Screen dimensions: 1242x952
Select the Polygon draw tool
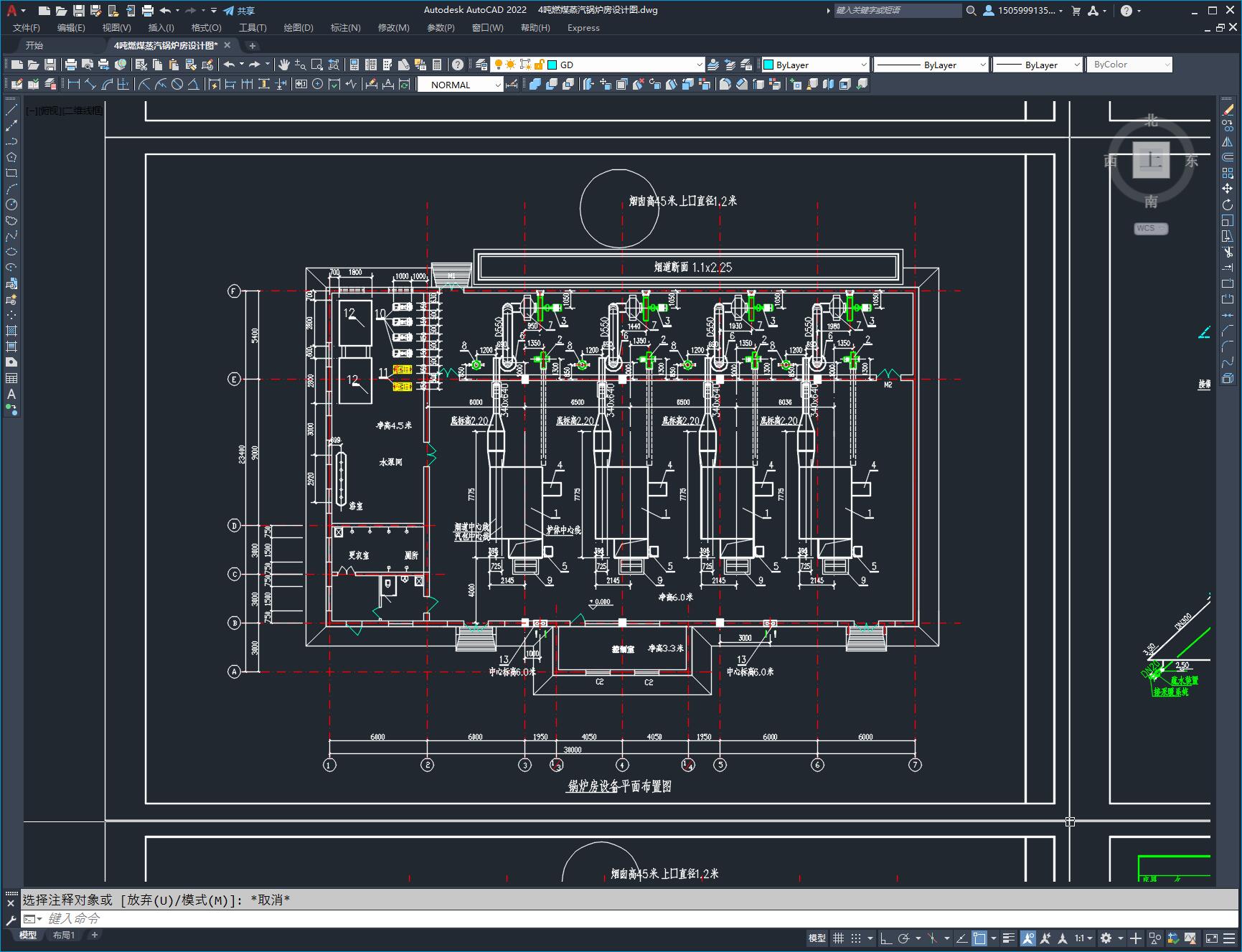(11, 157)
